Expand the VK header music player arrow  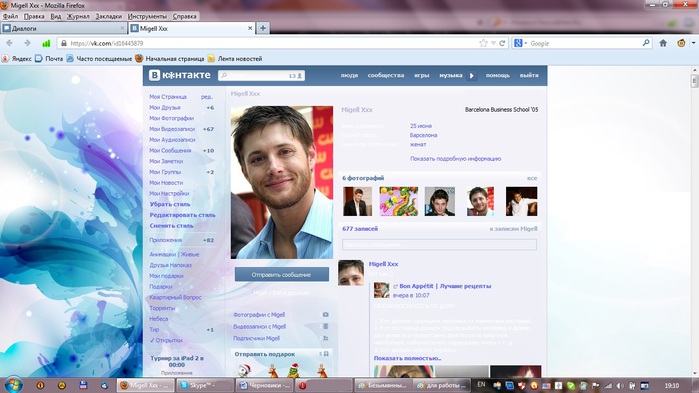[x=472, y=76]
